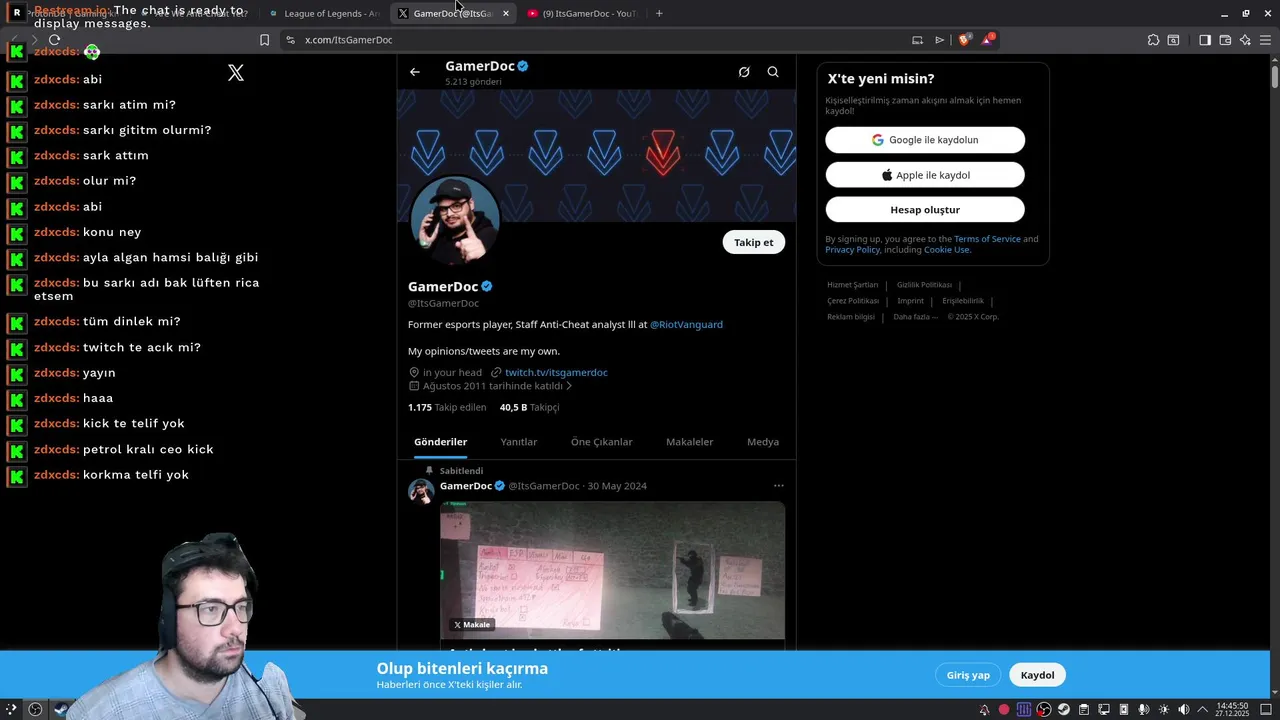This screenshot has height=720, width=1280.
Task: Click the microphone icon in system tray
Action: 1144,710
